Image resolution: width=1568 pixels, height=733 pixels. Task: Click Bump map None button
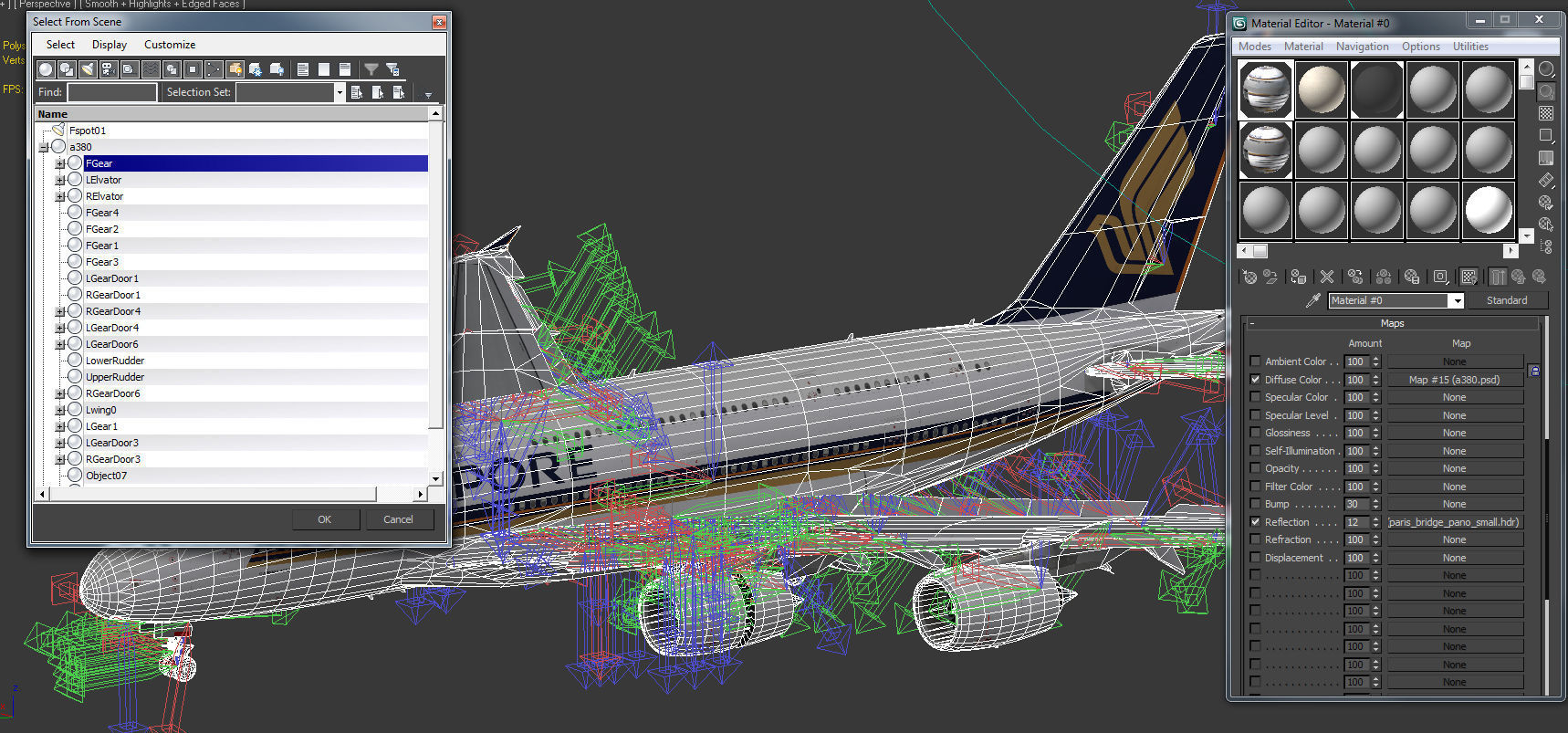[1455, 504]
